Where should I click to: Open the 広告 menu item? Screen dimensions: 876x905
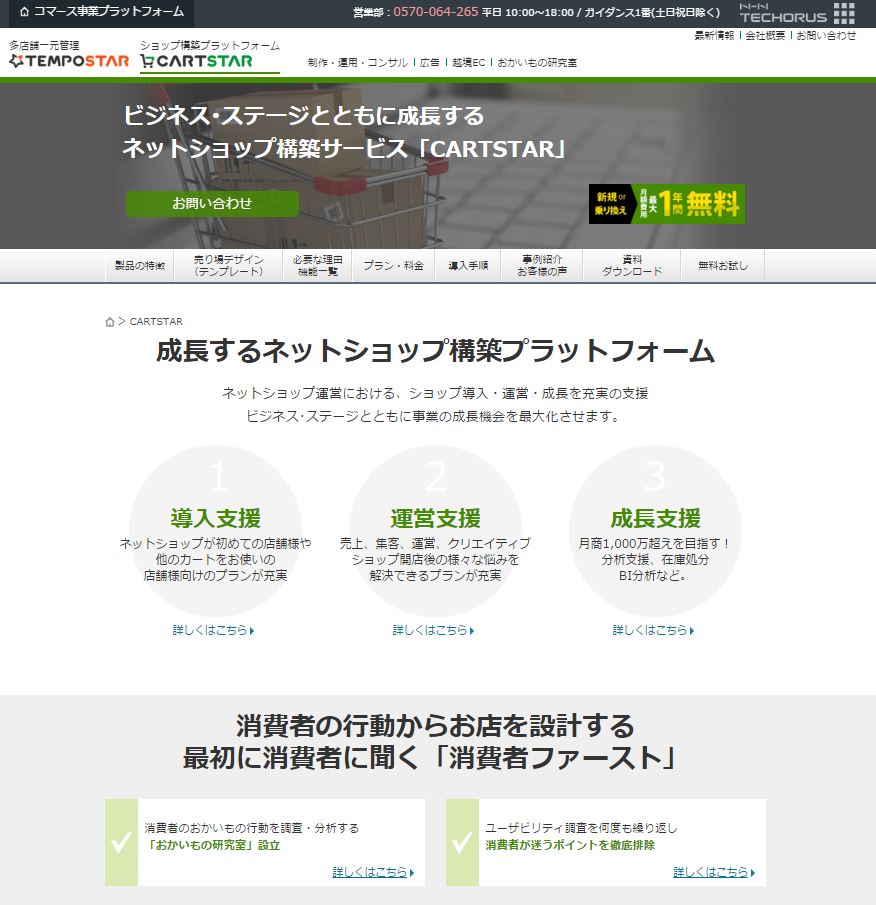tap(429, 62)
